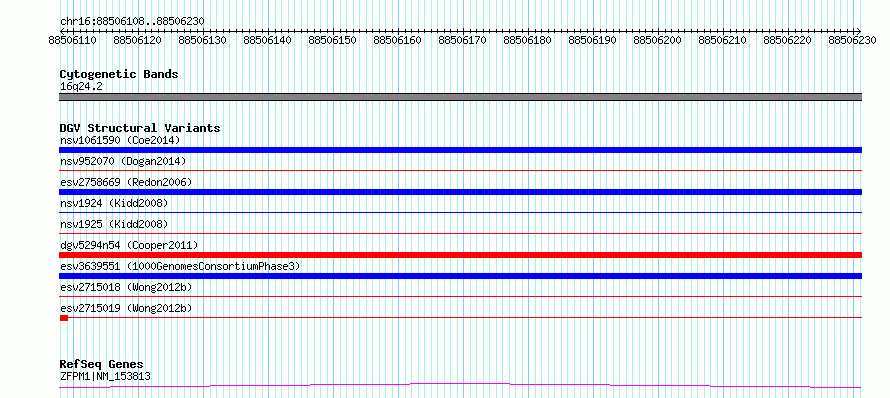This screenshot has height=398, width=890.
Task: Open the ZFPM1|NM_153813 gene label
Action: pyautogui.click(x=105, y=376)
